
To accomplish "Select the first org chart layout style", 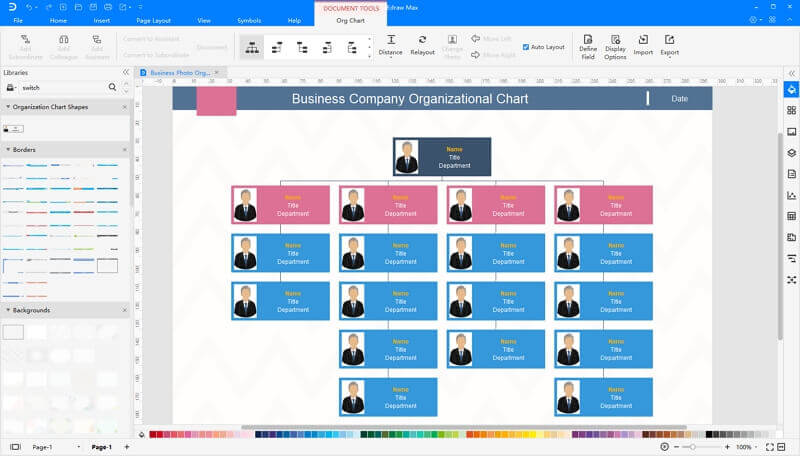I will [x=252, y=47].
